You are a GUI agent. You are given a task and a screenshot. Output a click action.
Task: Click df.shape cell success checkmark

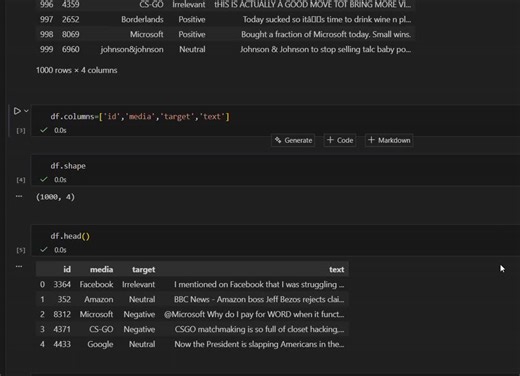[x=44, y=179]
